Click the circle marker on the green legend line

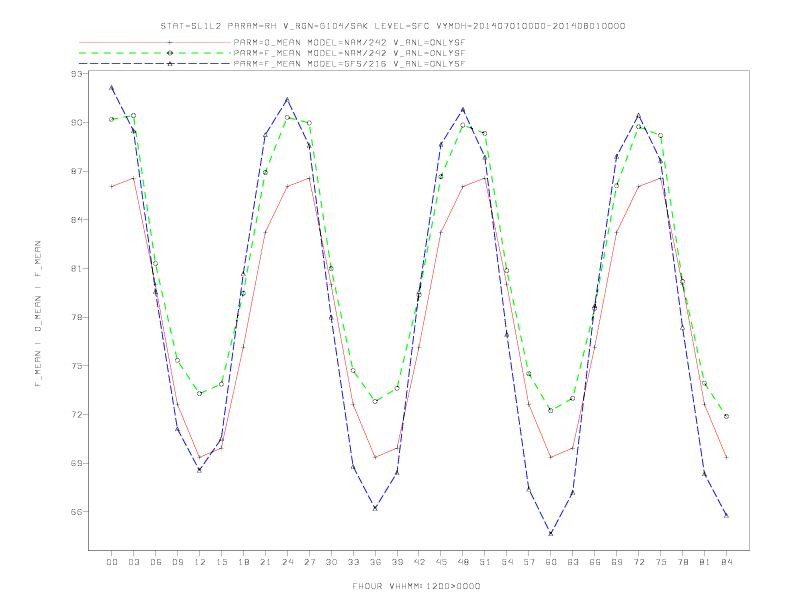170,53
